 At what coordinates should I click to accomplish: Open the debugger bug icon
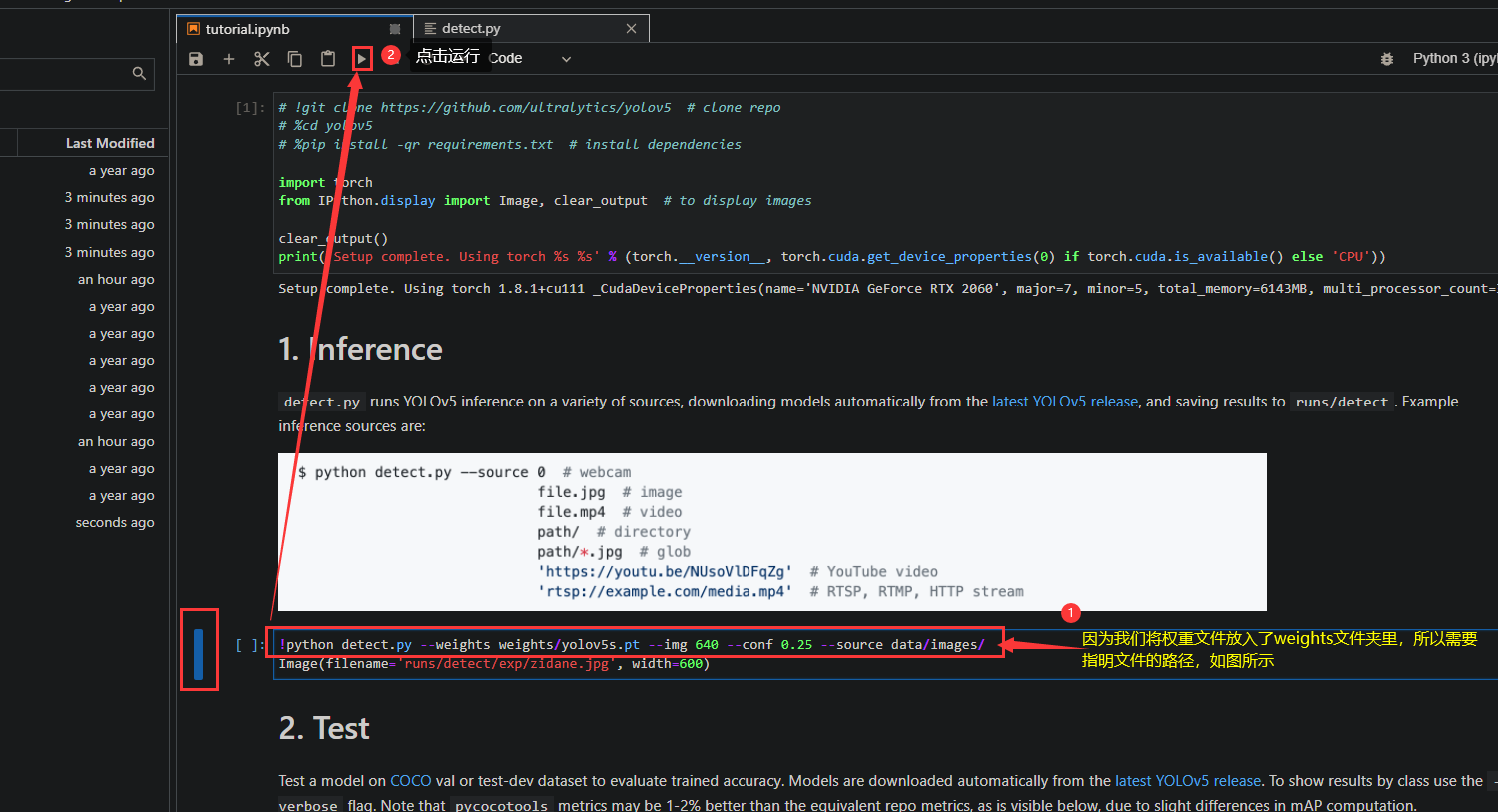(1387, 59)
